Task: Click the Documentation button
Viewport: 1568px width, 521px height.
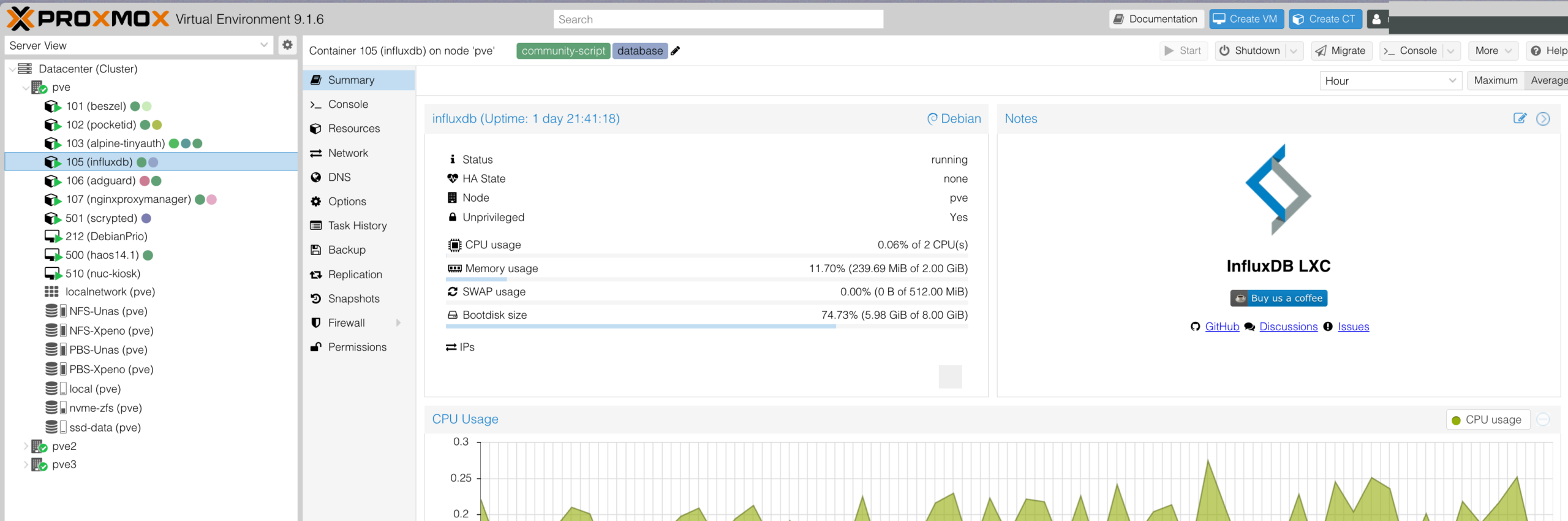Action: pyautogui.click(x=1156, y=19)
